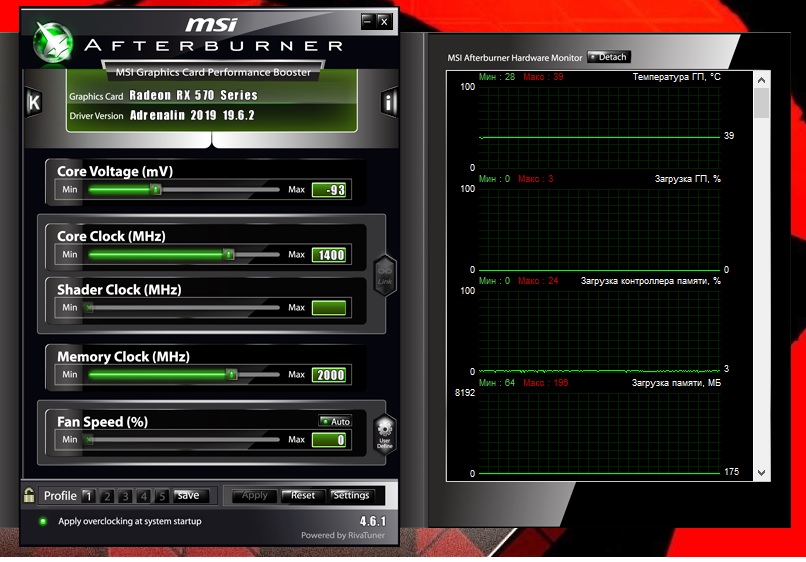The image size is (806, 562).
Task: Click the Fan Speed (%) label
Action: tap(102, 422)
